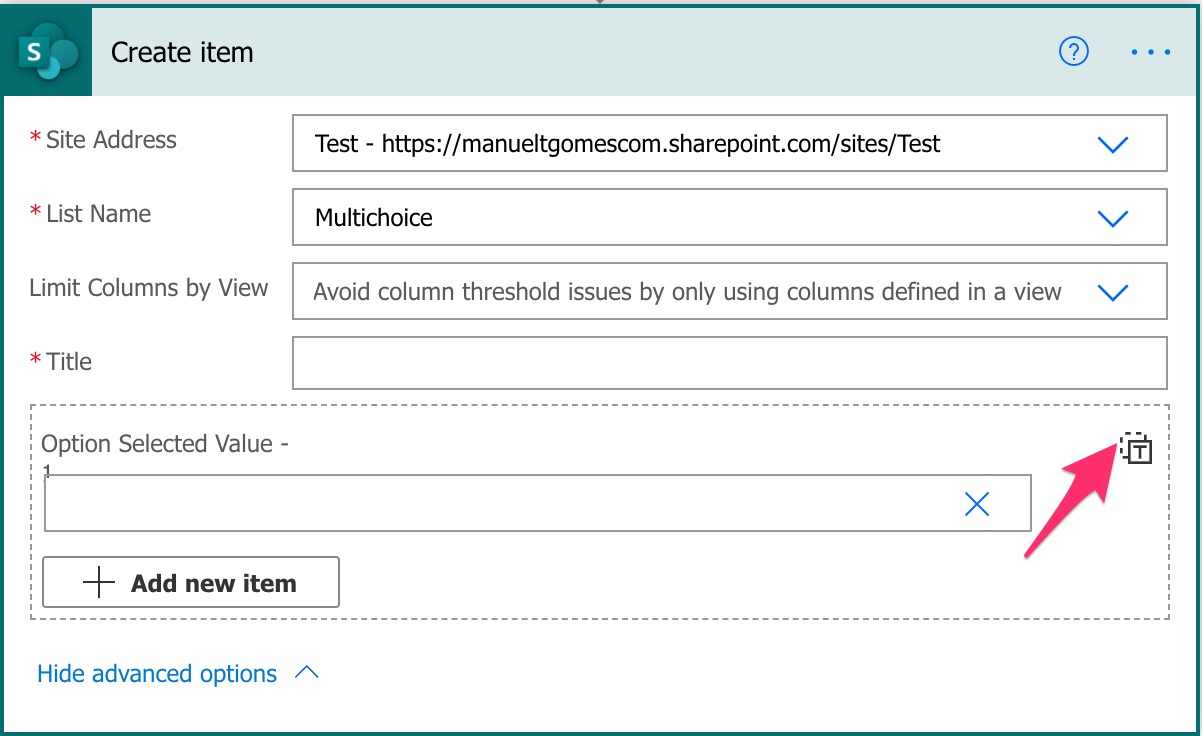Click the Test site URL value text

[628, 144]
